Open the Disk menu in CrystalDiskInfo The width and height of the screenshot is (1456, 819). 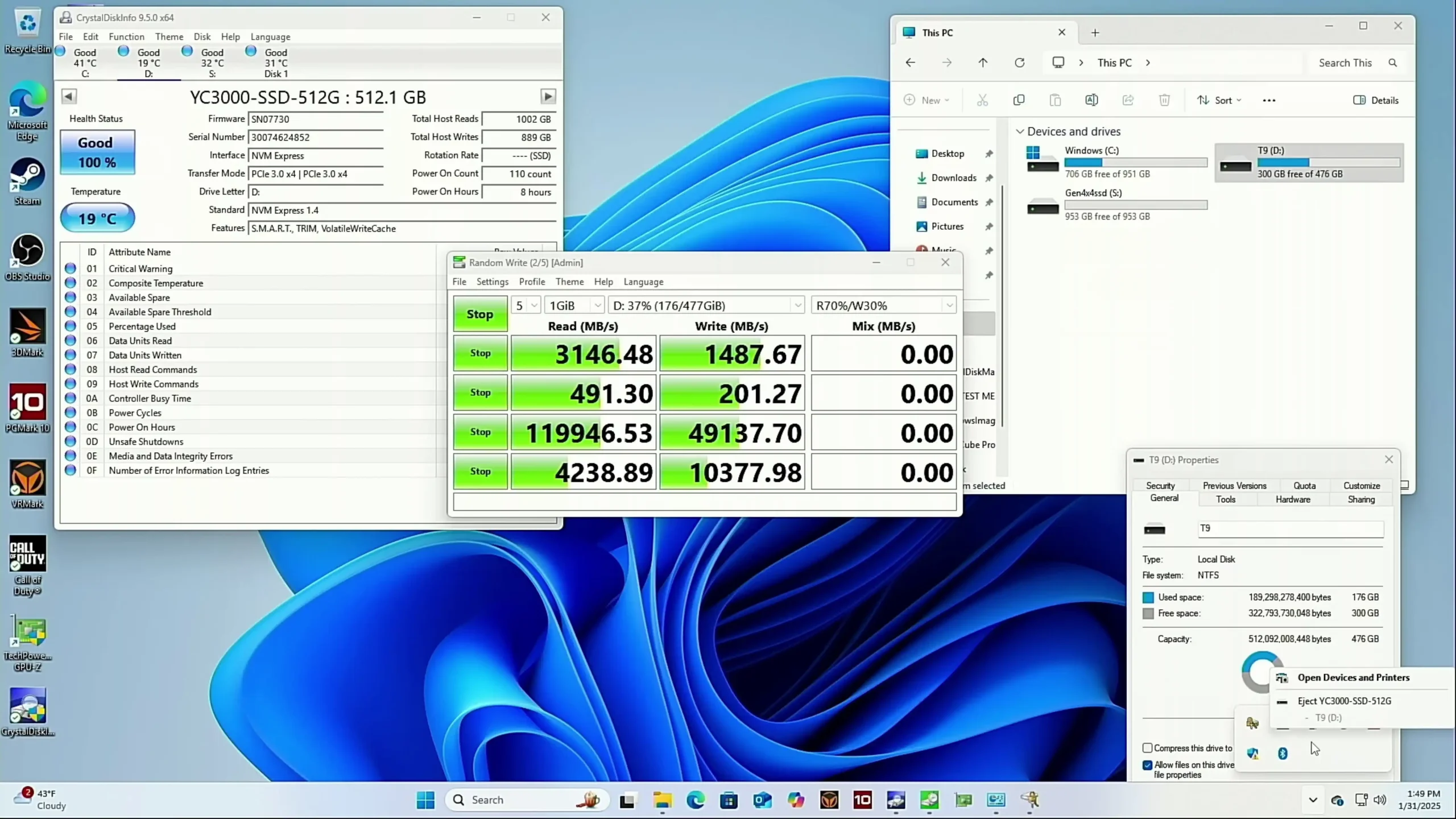[x=202, y=36]
